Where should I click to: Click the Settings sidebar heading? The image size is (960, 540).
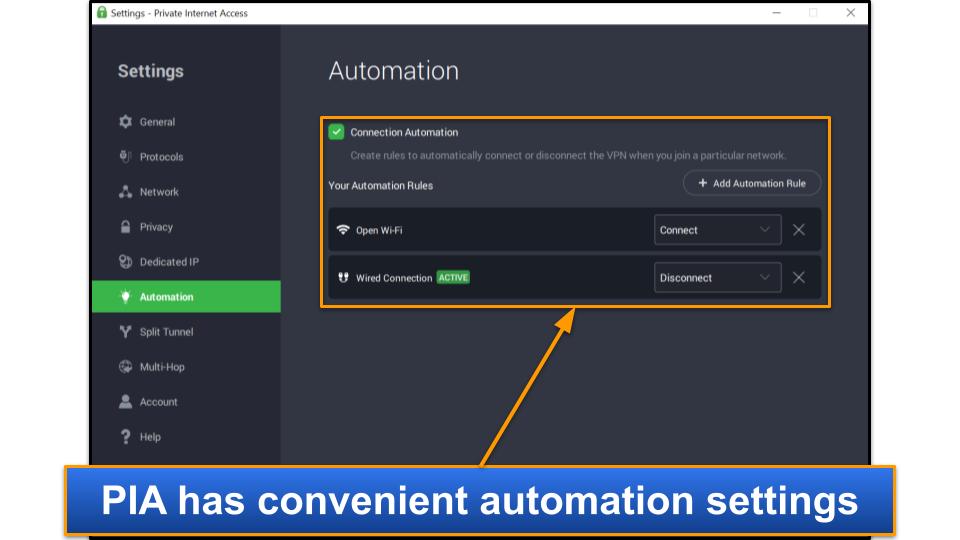click(x=151, y=71)
